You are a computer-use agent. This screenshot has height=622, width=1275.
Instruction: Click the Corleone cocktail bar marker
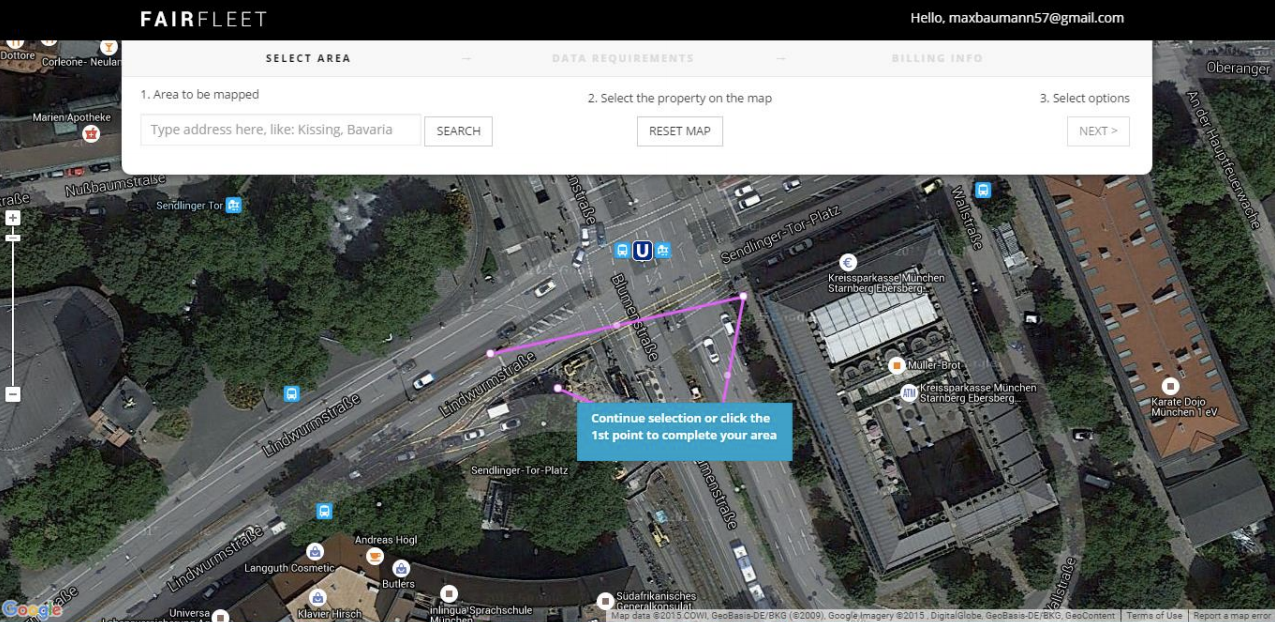pos(108,46)
